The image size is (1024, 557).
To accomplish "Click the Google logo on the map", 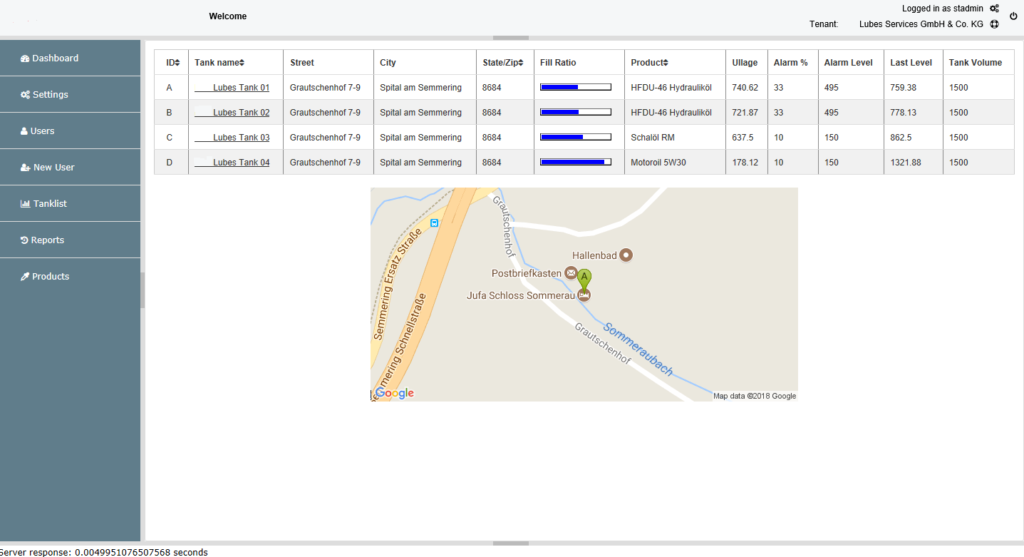I will [x=394, y=392].
